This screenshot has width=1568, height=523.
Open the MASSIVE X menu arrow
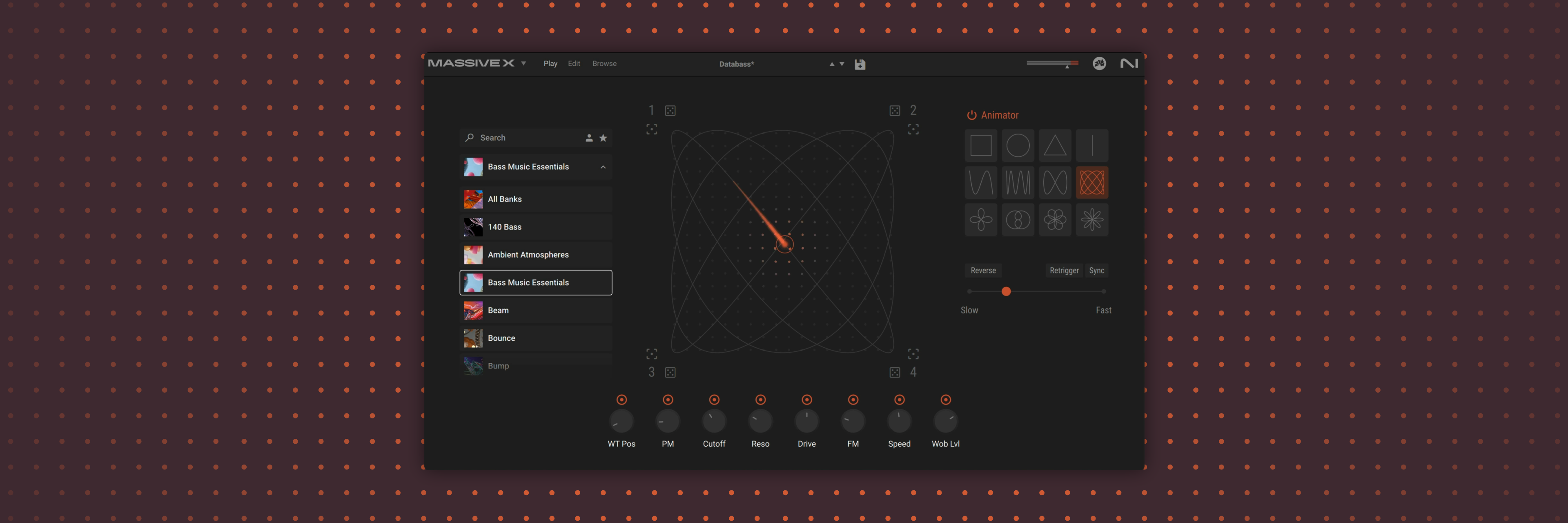pos(523,63)
